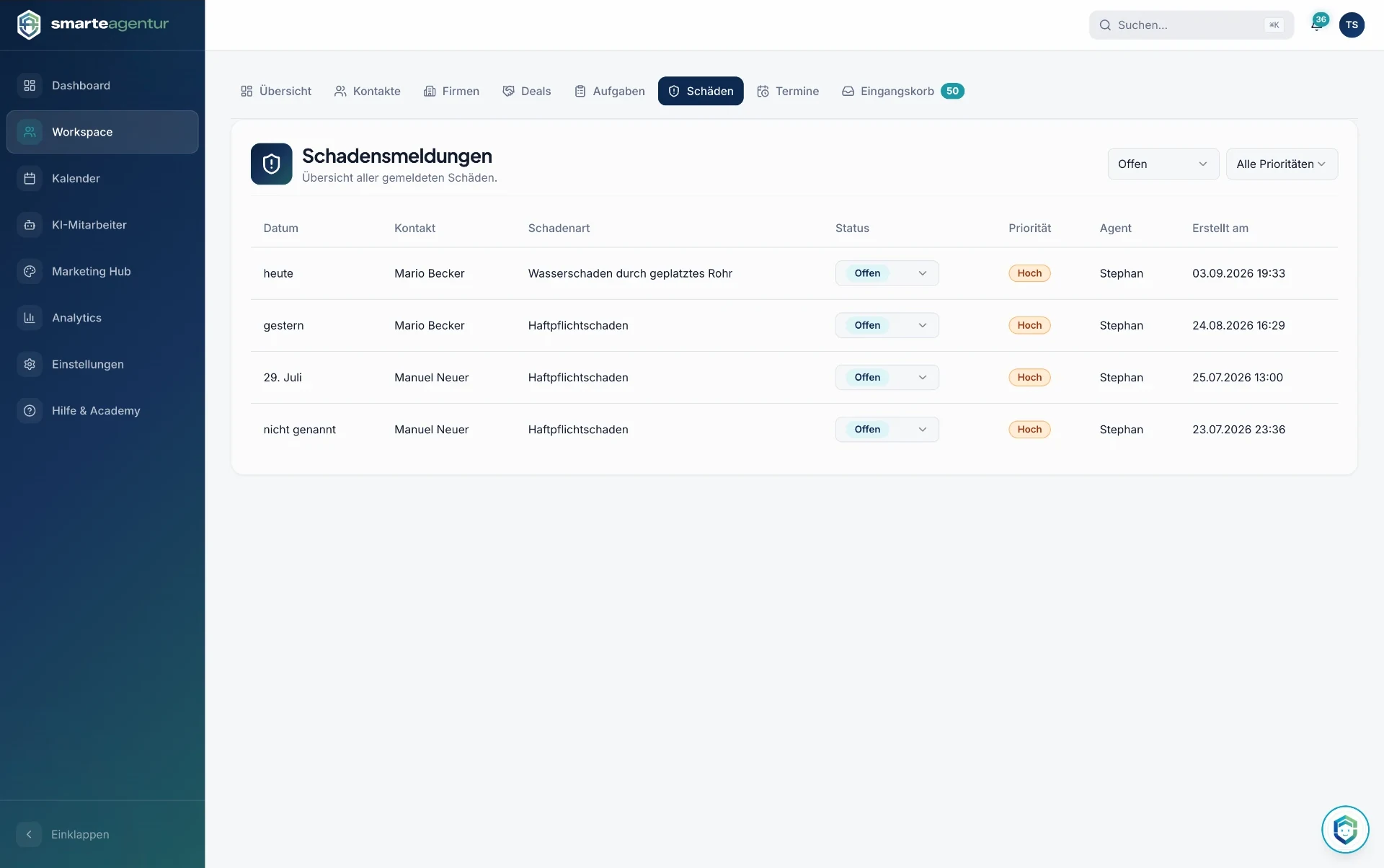Go to Marketing Hub palette icon
Viewport: 1384px width, 868px height.
30,272
